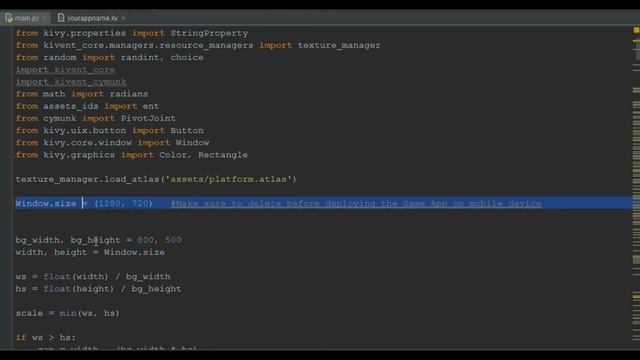Click 'PivotJoint' in cymunk import
The height and width of the screenshot is (360, 640).
click(x=148, y=118)
